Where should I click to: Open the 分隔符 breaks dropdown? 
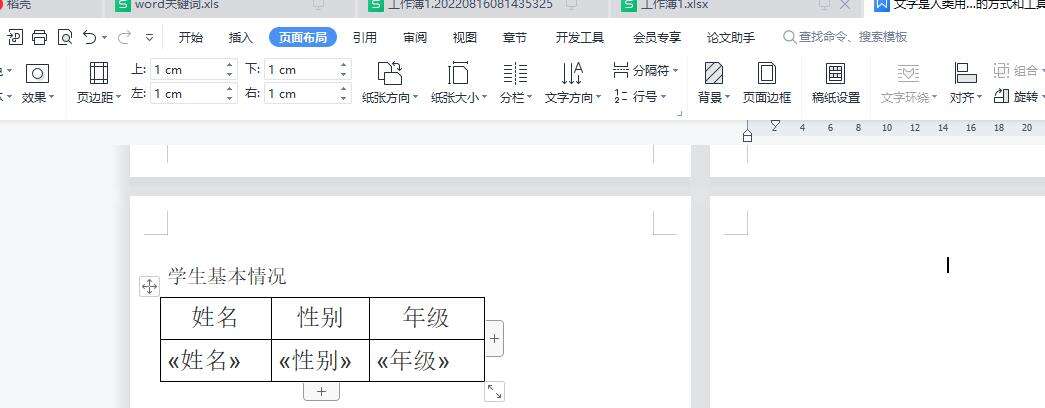point(645,70)
